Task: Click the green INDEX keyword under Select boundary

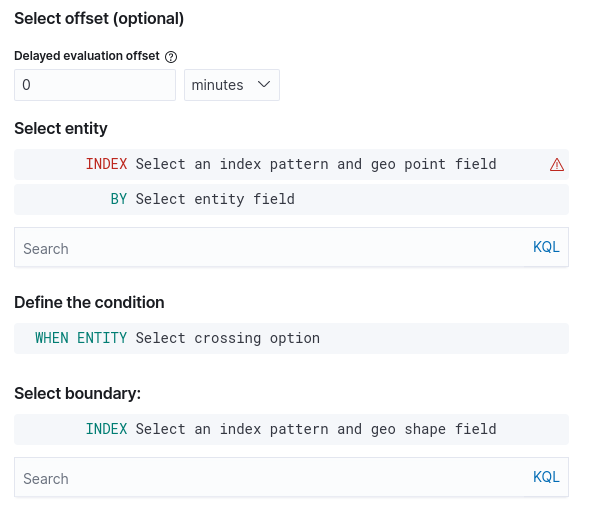Action: pos(106,429)
